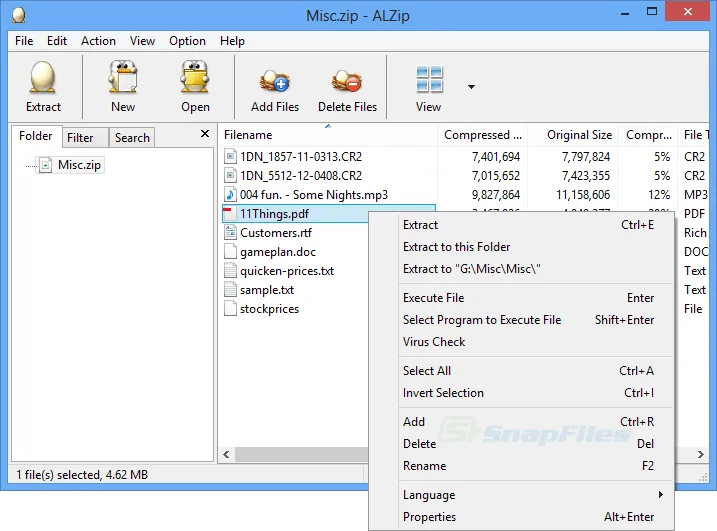Choose Extract to "G:\Misc\Misc\"

[x=521, y=269]
